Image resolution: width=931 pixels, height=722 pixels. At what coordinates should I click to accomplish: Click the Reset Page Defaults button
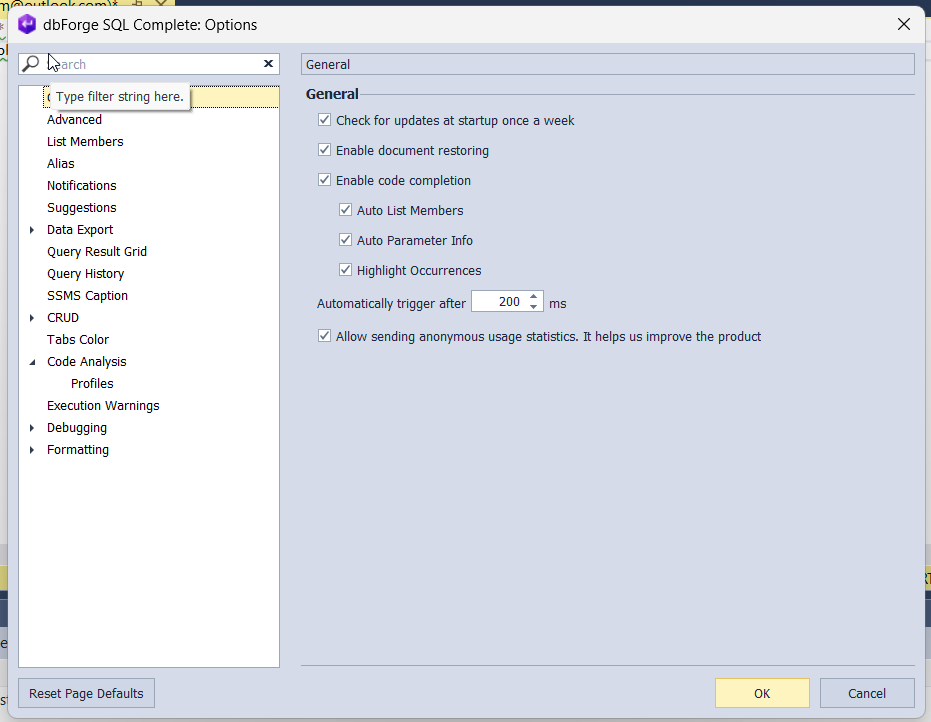(86, 693)
